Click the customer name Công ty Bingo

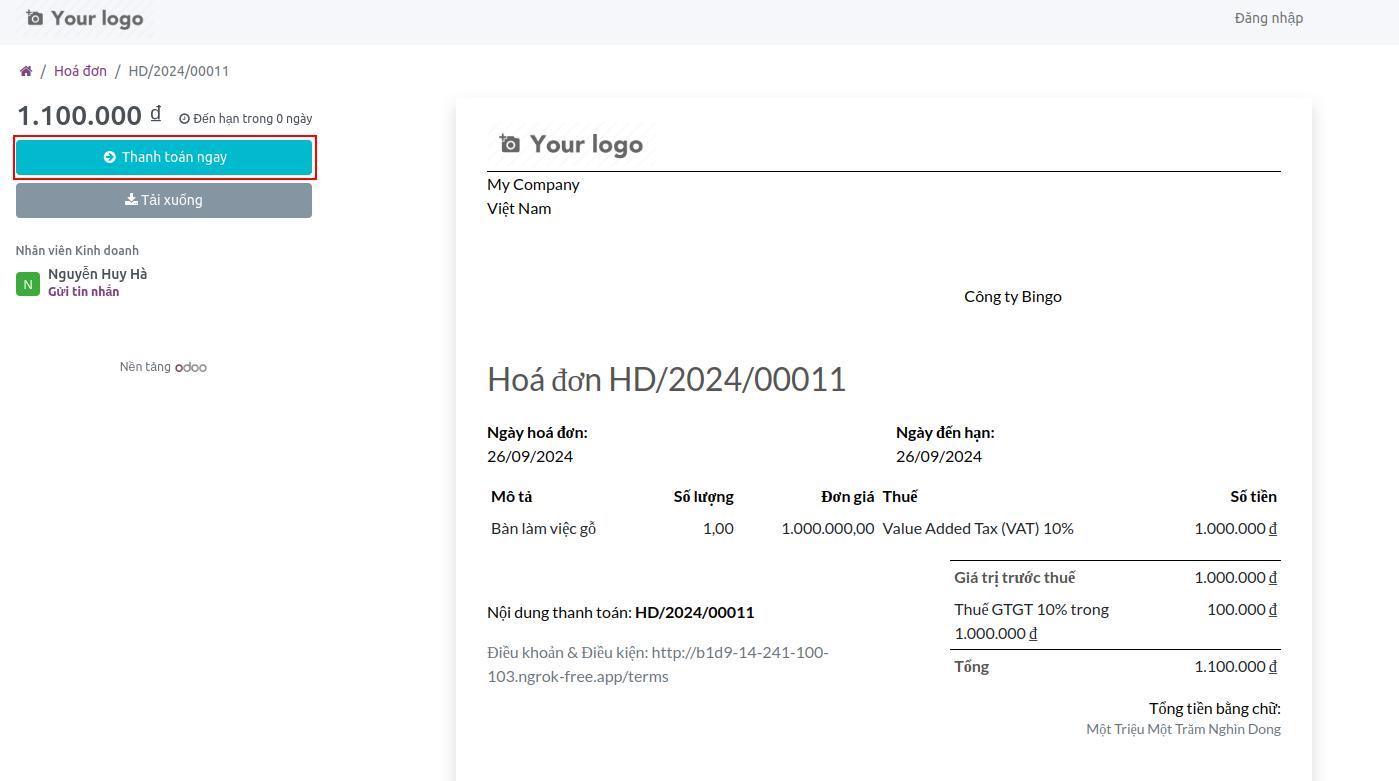[1013, 296]
